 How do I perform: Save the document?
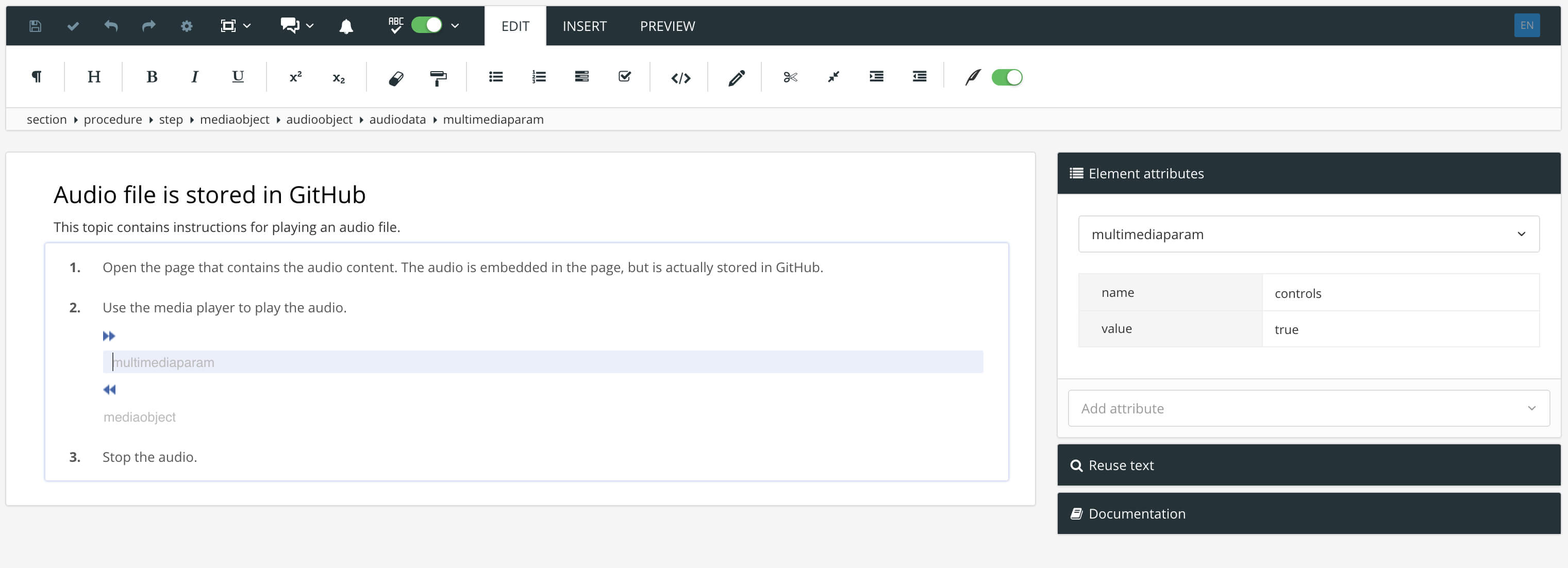click(35, 26)
